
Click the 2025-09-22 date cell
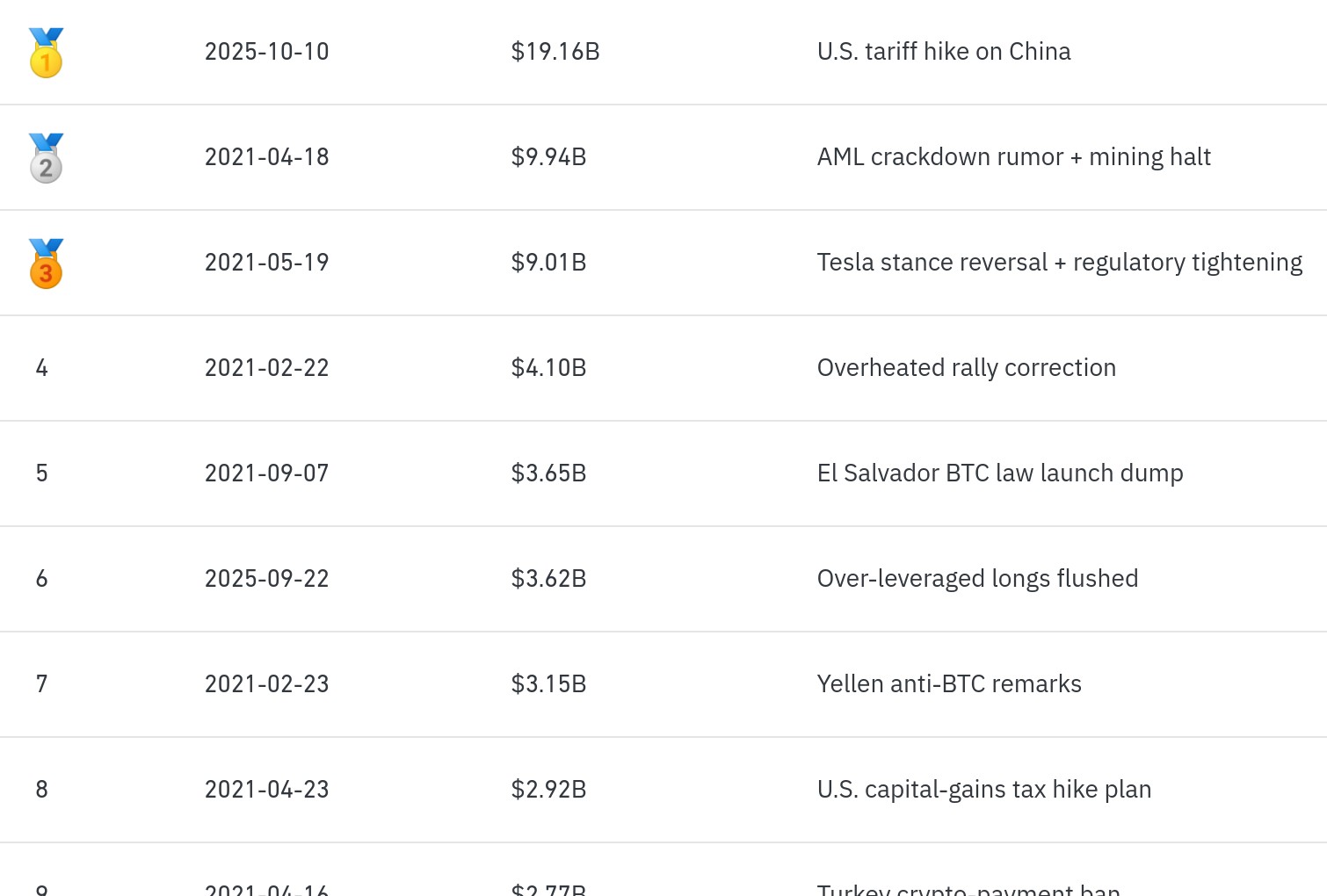[266, 579]
